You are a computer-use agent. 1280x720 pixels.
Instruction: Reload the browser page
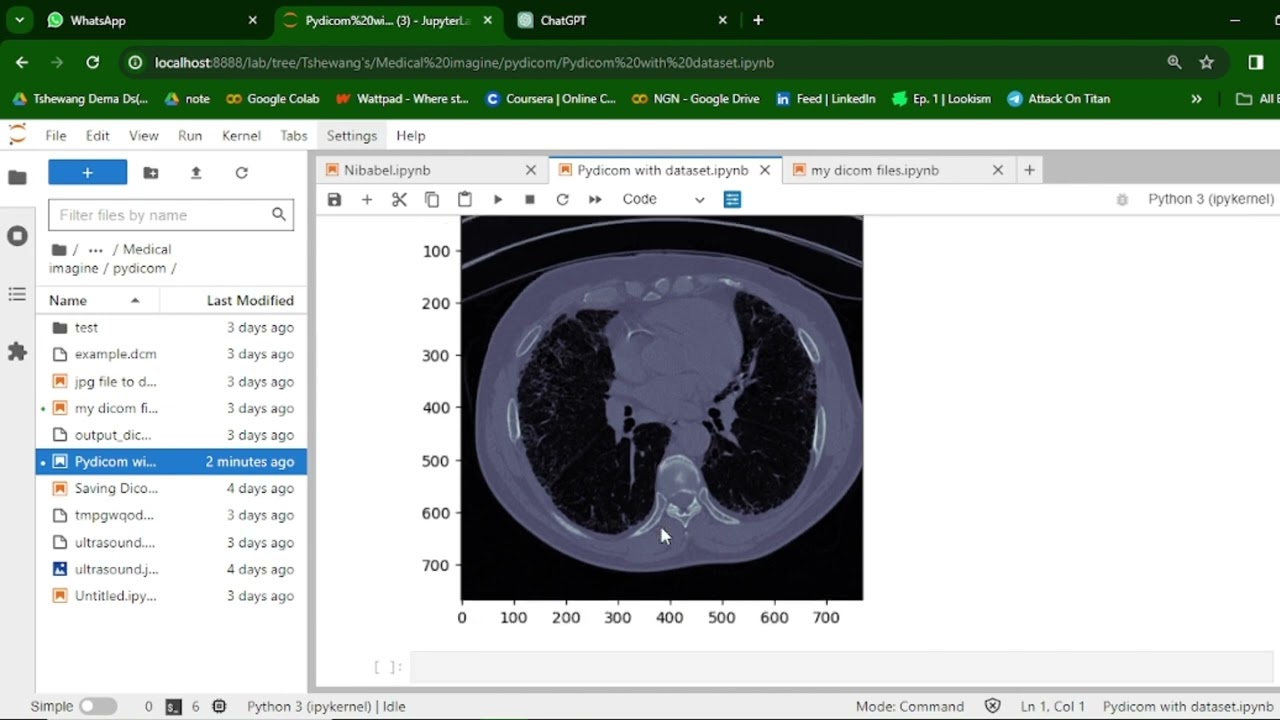click(92, 62)
